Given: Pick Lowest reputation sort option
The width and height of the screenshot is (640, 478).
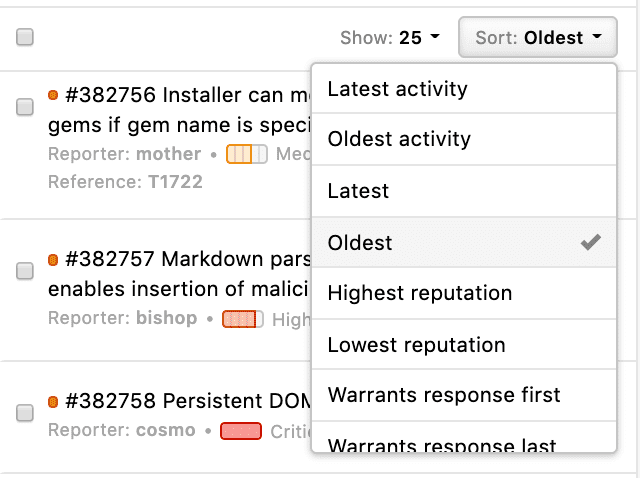Looking at the screenshot, I should (416, 345).
